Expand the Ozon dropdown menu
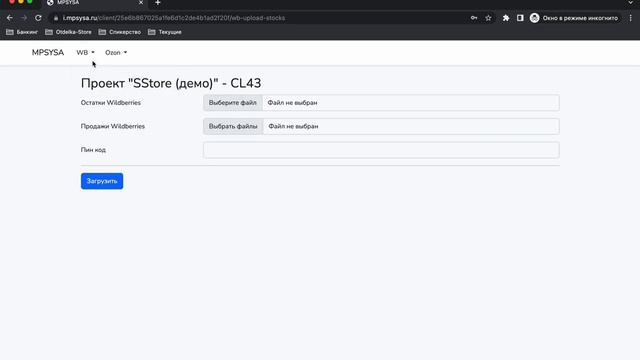 [116, 53]
